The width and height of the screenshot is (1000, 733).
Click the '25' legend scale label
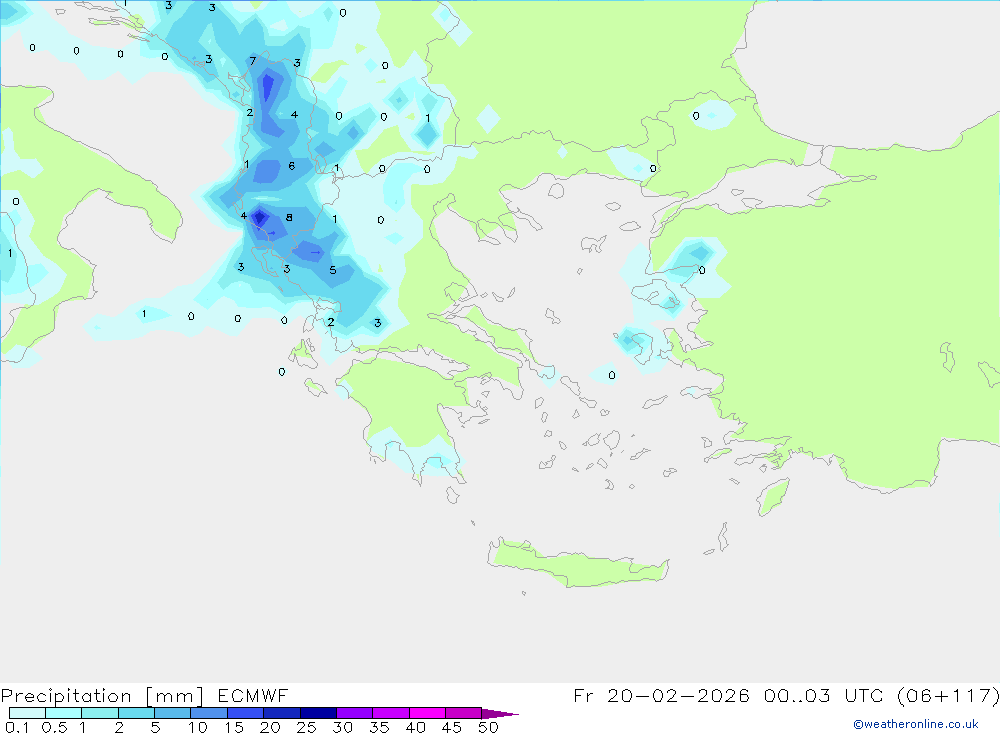click(x=306, y=727)
